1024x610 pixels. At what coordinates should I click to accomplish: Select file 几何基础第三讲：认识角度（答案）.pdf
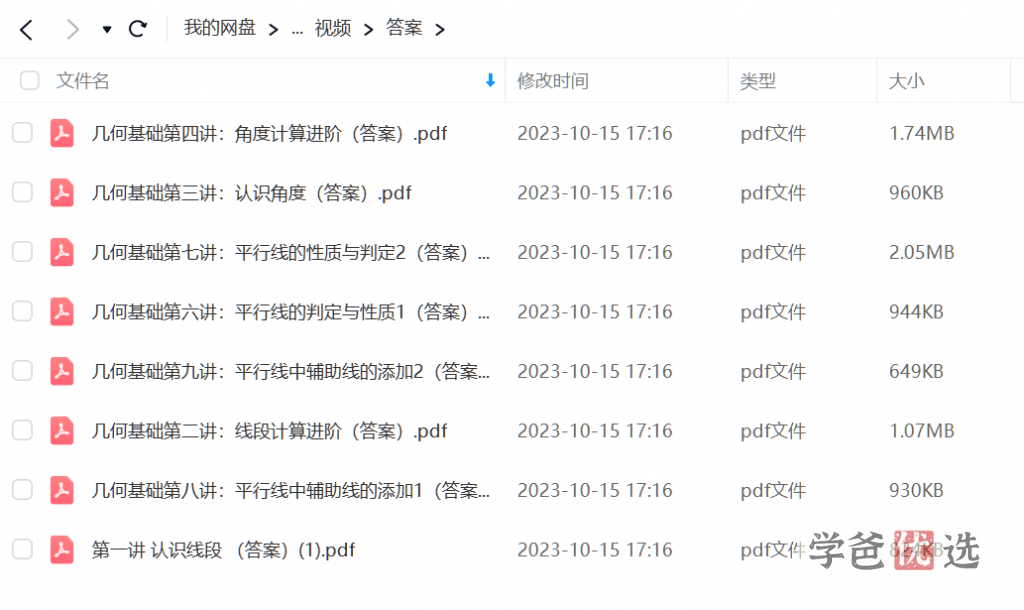coord(251,193)
